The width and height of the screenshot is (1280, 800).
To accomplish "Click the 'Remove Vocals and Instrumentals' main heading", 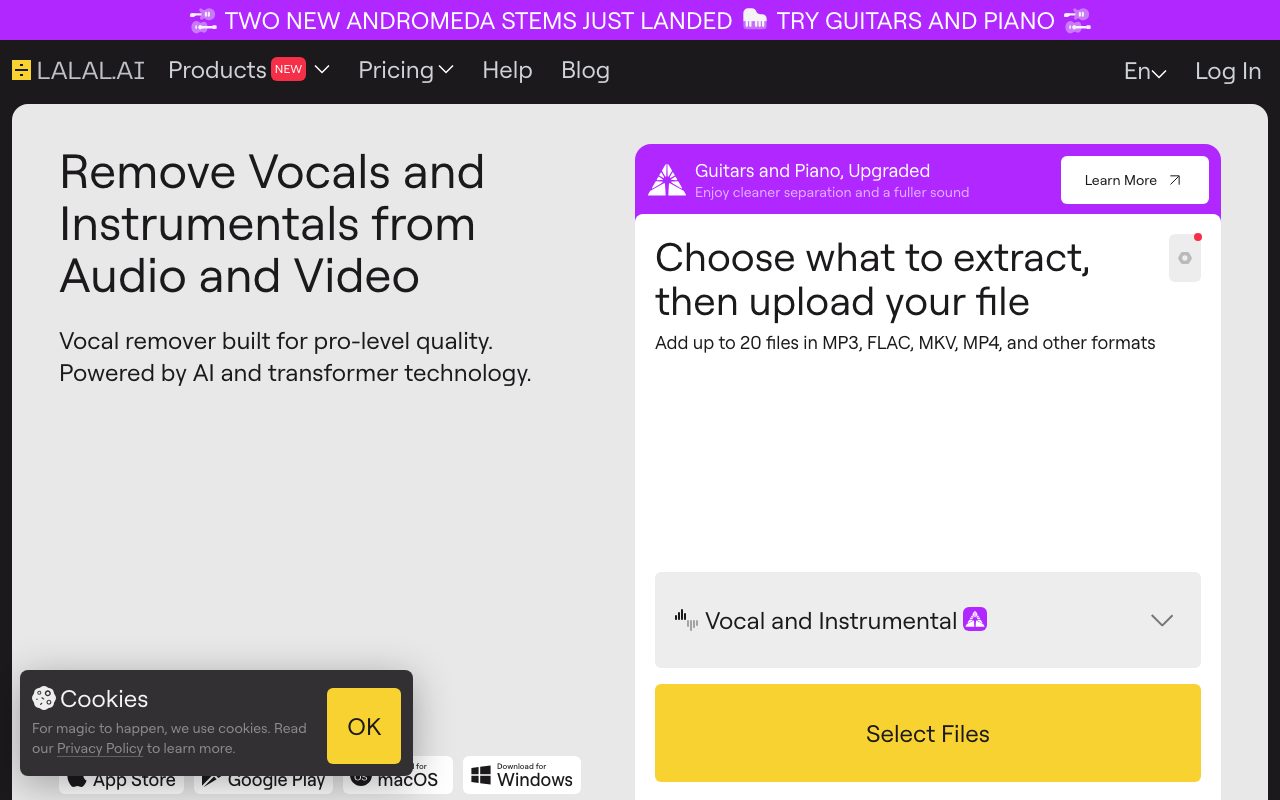I will (272, 224).
